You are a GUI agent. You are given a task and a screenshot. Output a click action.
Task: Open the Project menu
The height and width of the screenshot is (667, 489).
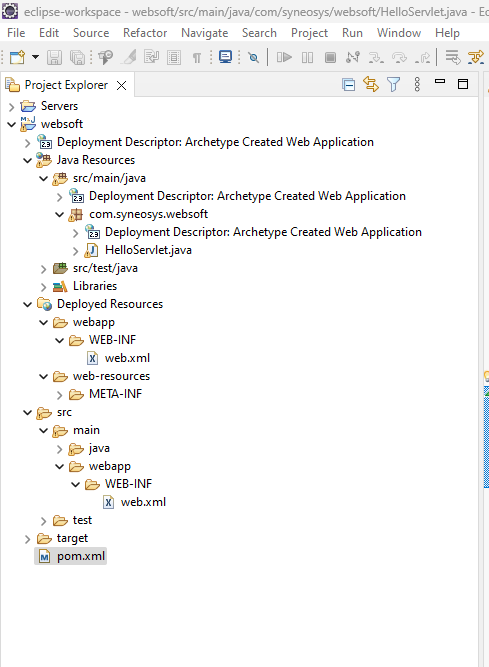coord(310,33)
